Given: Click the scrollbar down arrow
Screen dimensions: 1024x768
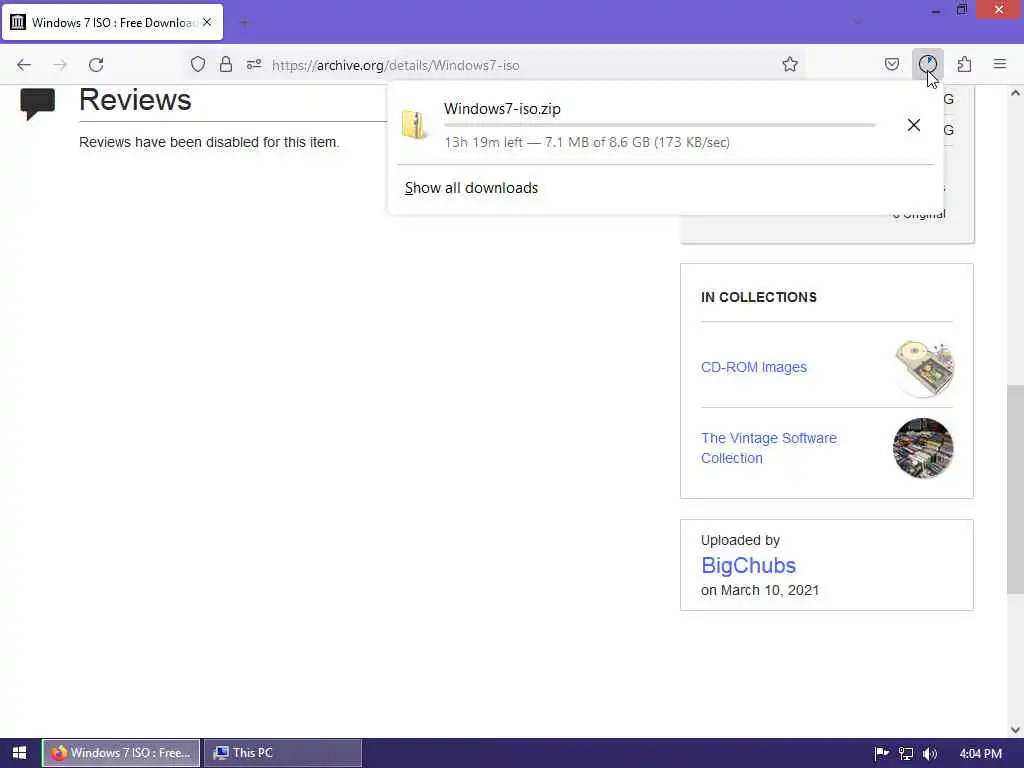Looking at the screenshot, I should coord(1015,730).
